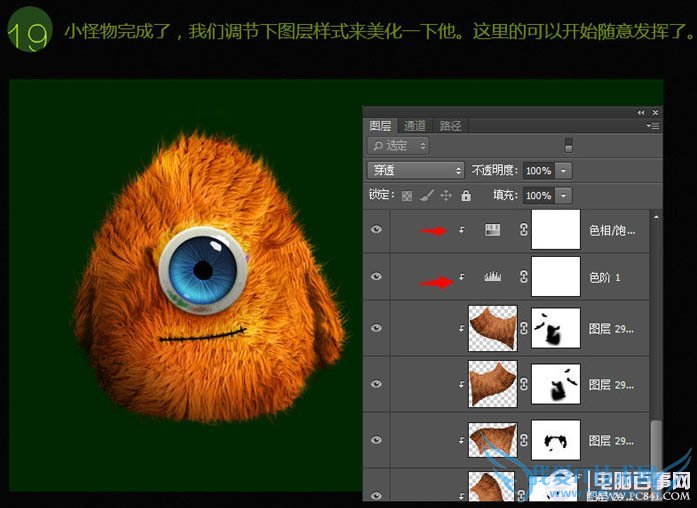This screenshot has height=508, width=697.
Task: Click the 不透明度 100% value field
Action: pyautogui.click(x=539, y=171)
